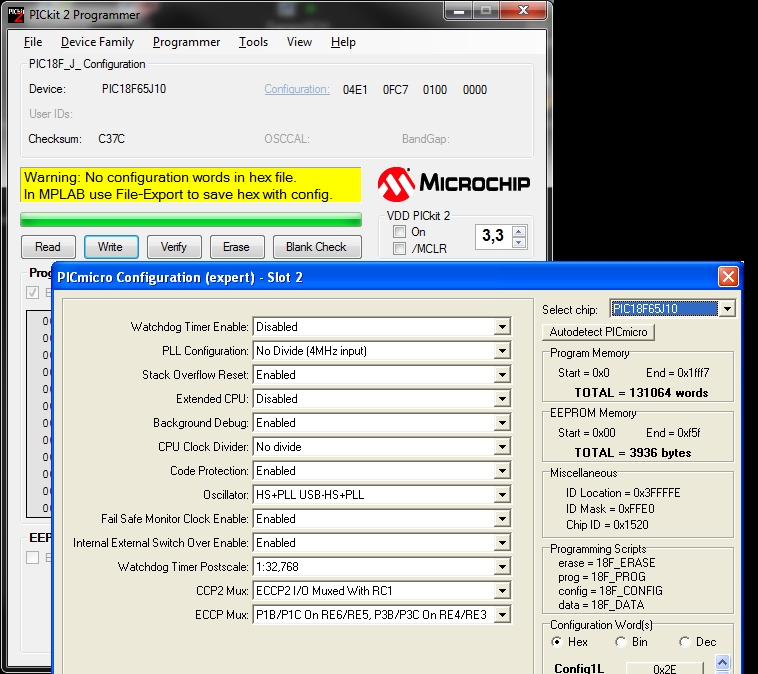Click the PICkit 2 Programmer title bar icon

point(16,15)
